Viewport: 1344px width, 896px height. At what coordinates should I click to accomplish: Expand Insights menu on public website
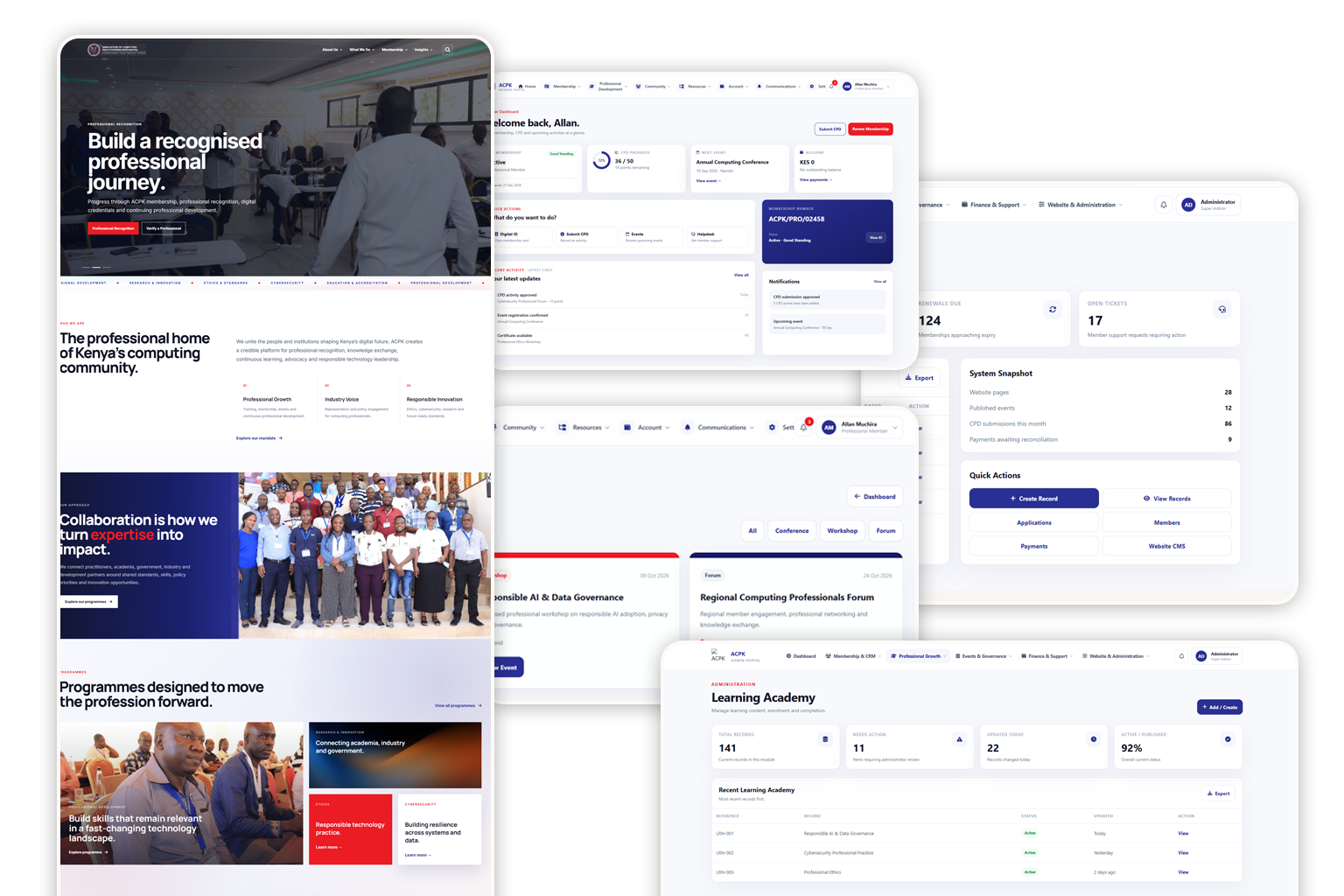[423, 50]
